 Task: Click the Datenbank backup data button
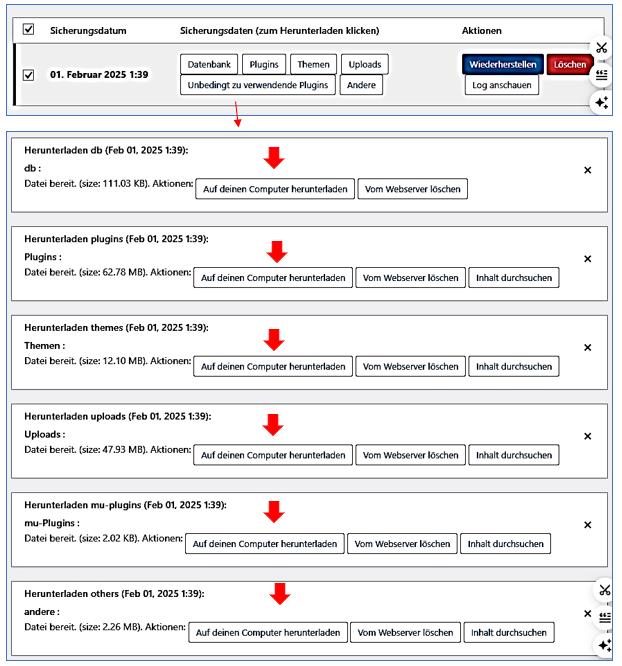[x=208, y=65]
